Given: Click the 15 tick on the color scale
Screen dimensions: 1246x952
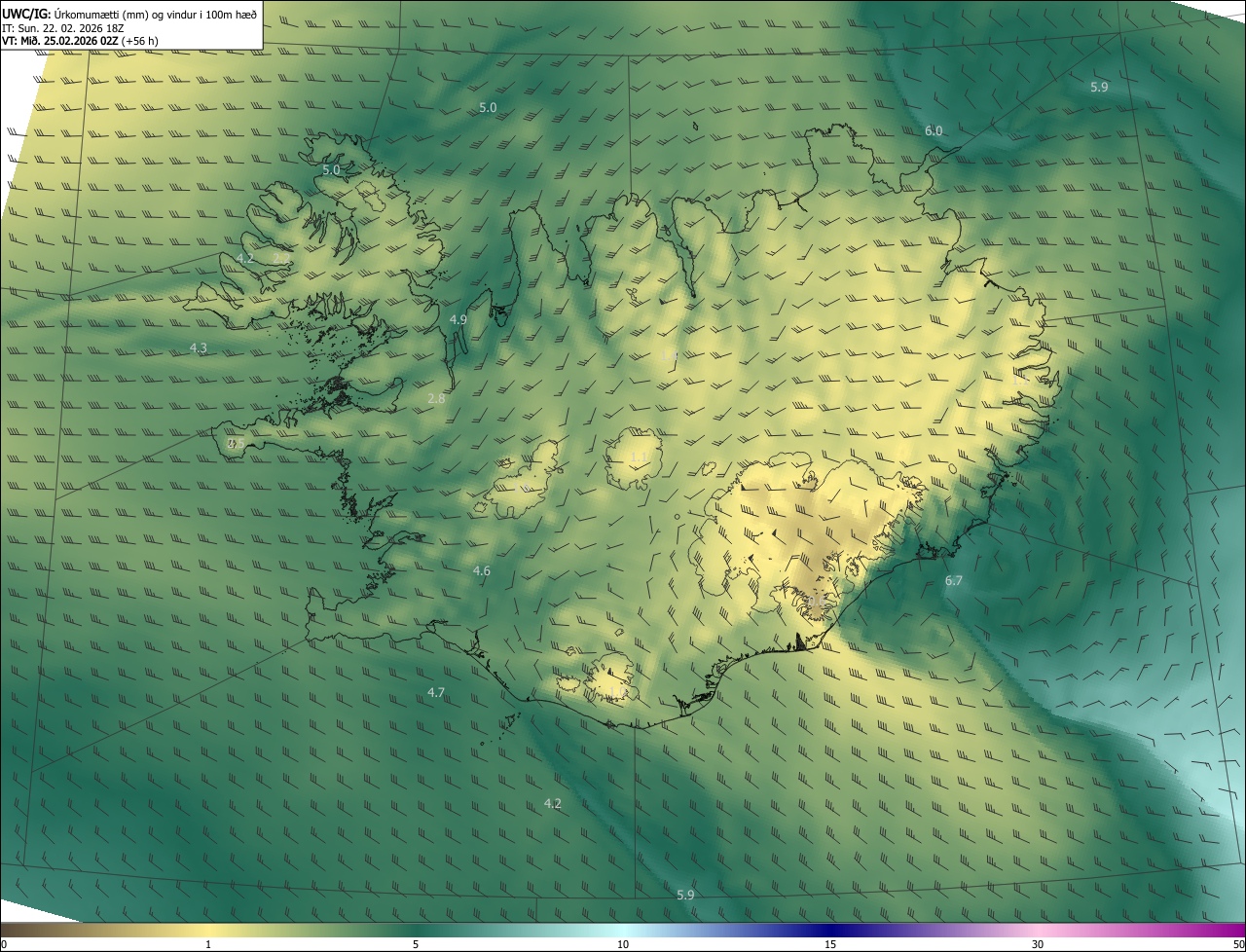Looking at the screenshot, I should (830, 944).
